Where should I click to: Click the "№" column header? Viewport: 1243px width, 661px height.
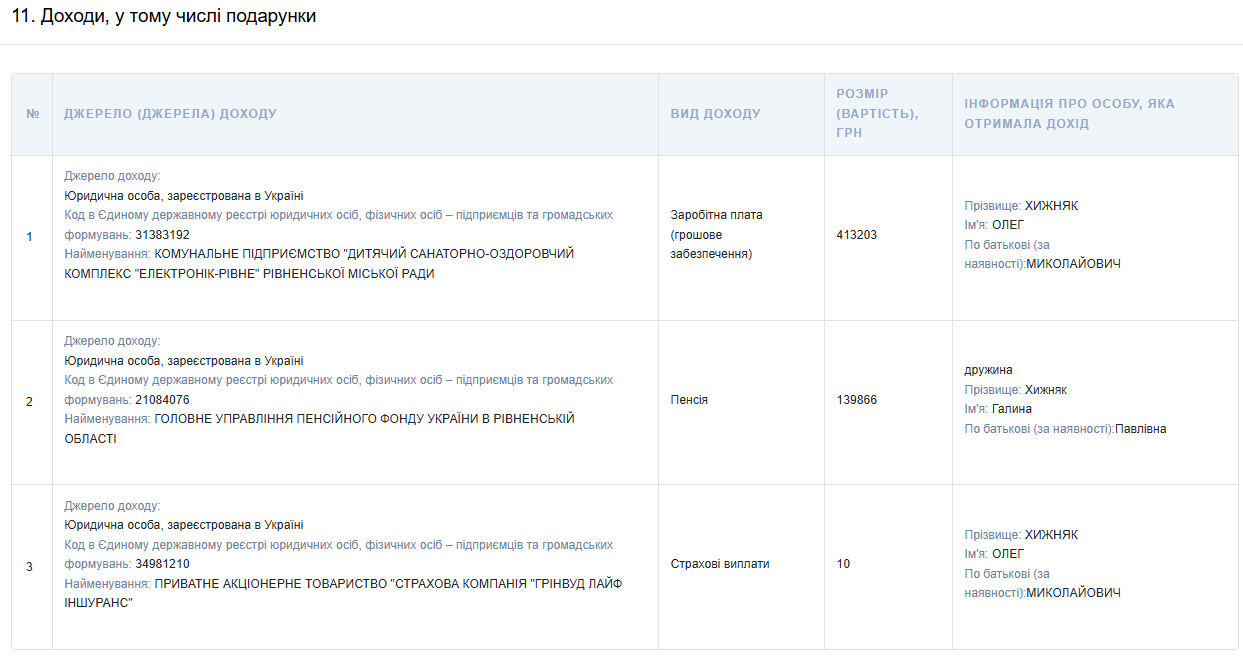[32, 114]
